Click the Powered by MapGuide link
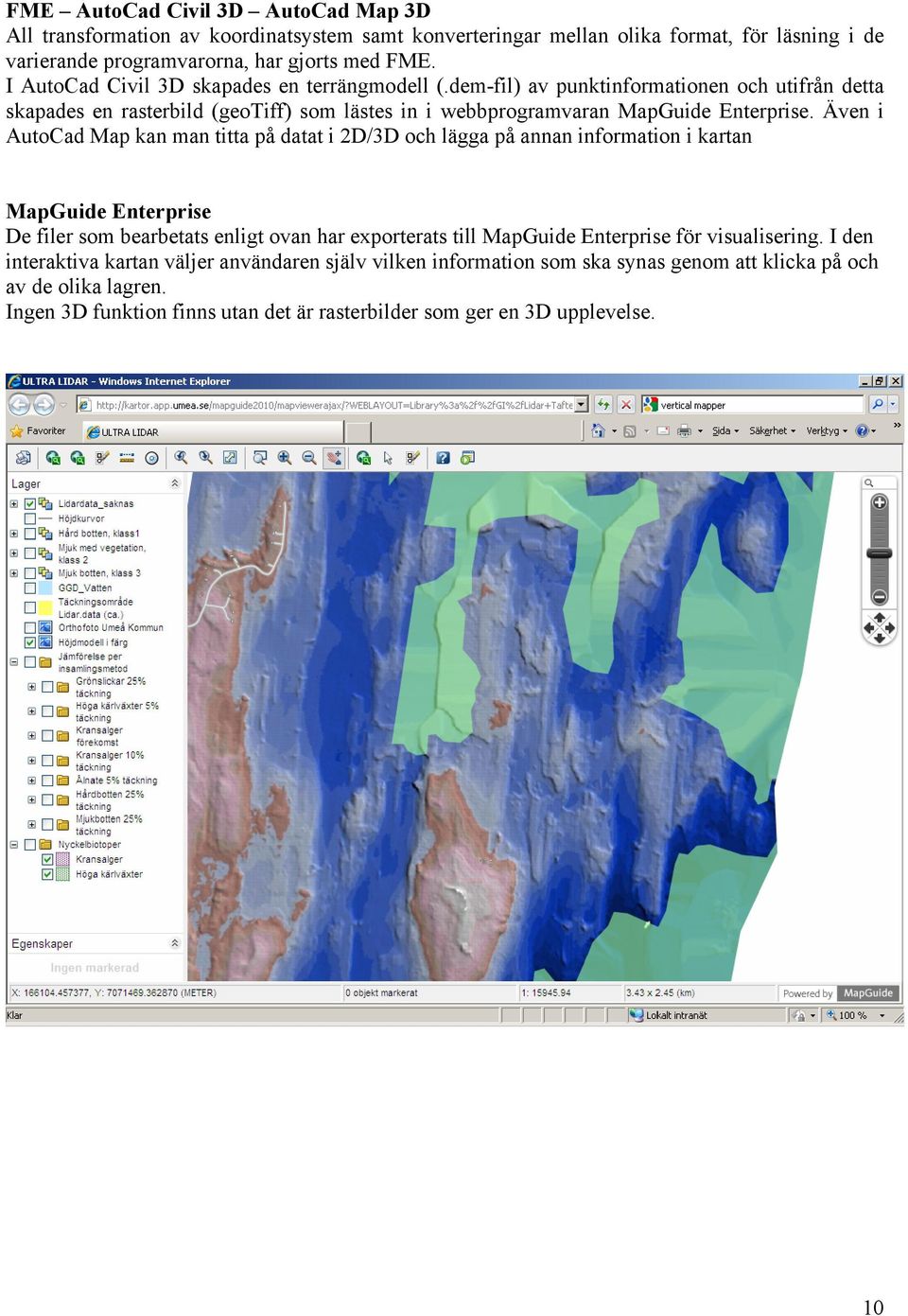This screenshot has width=908, height=1316. pos(839,993)
